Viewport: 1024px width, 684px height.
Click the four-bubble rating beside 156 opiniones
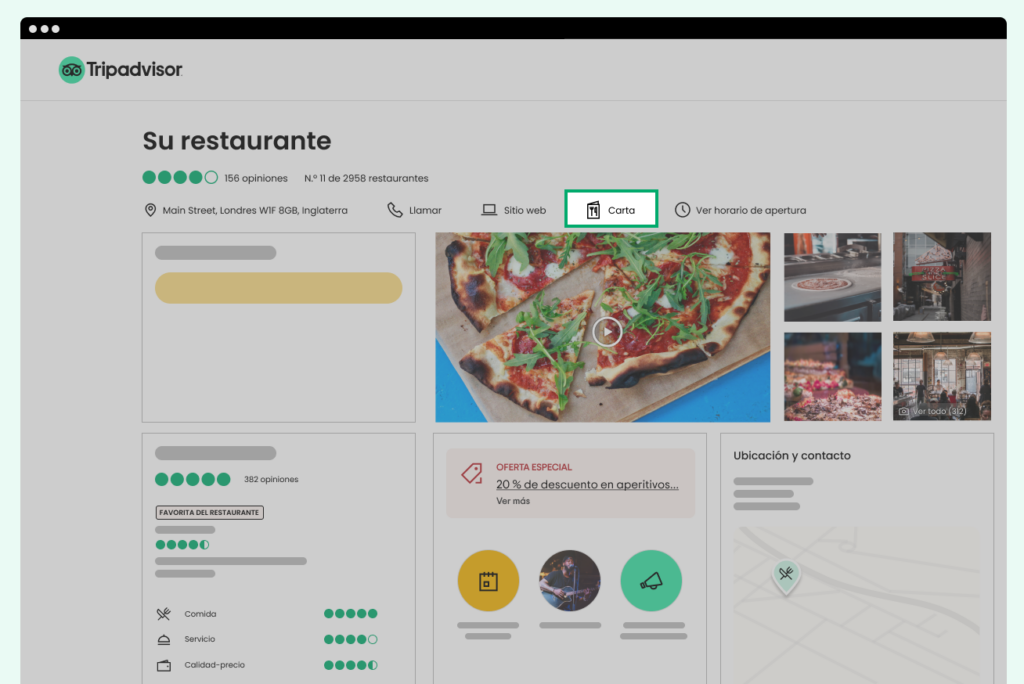(180, 177)
